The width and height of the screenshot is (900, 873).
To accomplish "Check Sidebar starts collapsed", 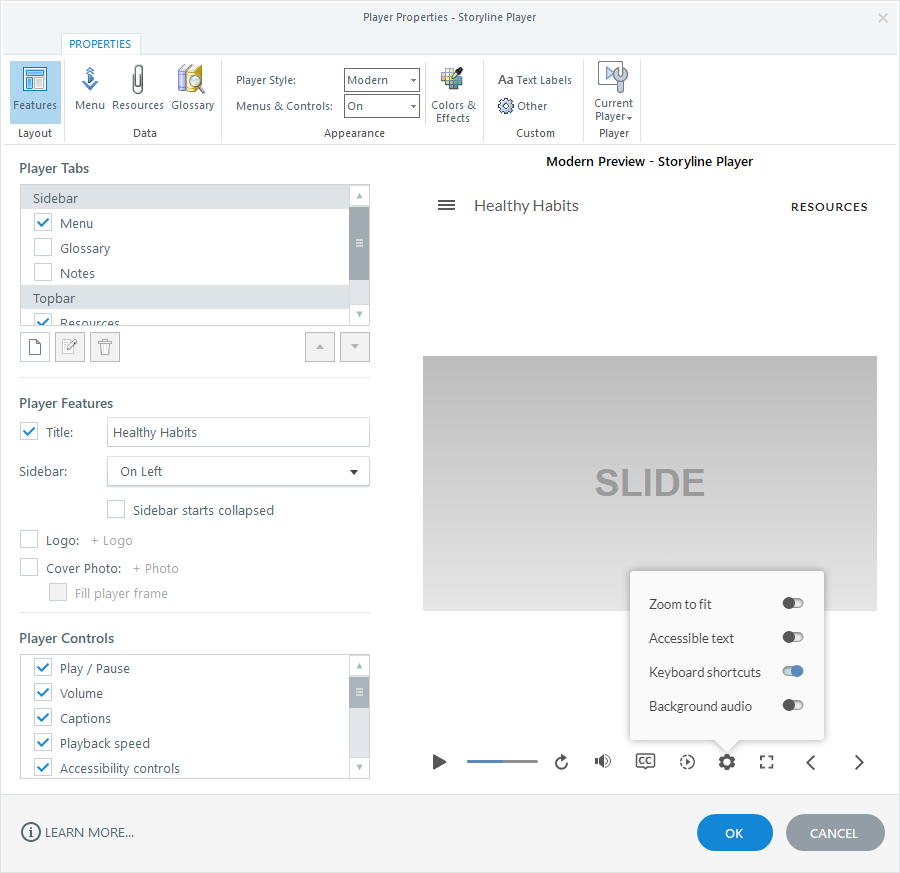I will pos(116,510).
